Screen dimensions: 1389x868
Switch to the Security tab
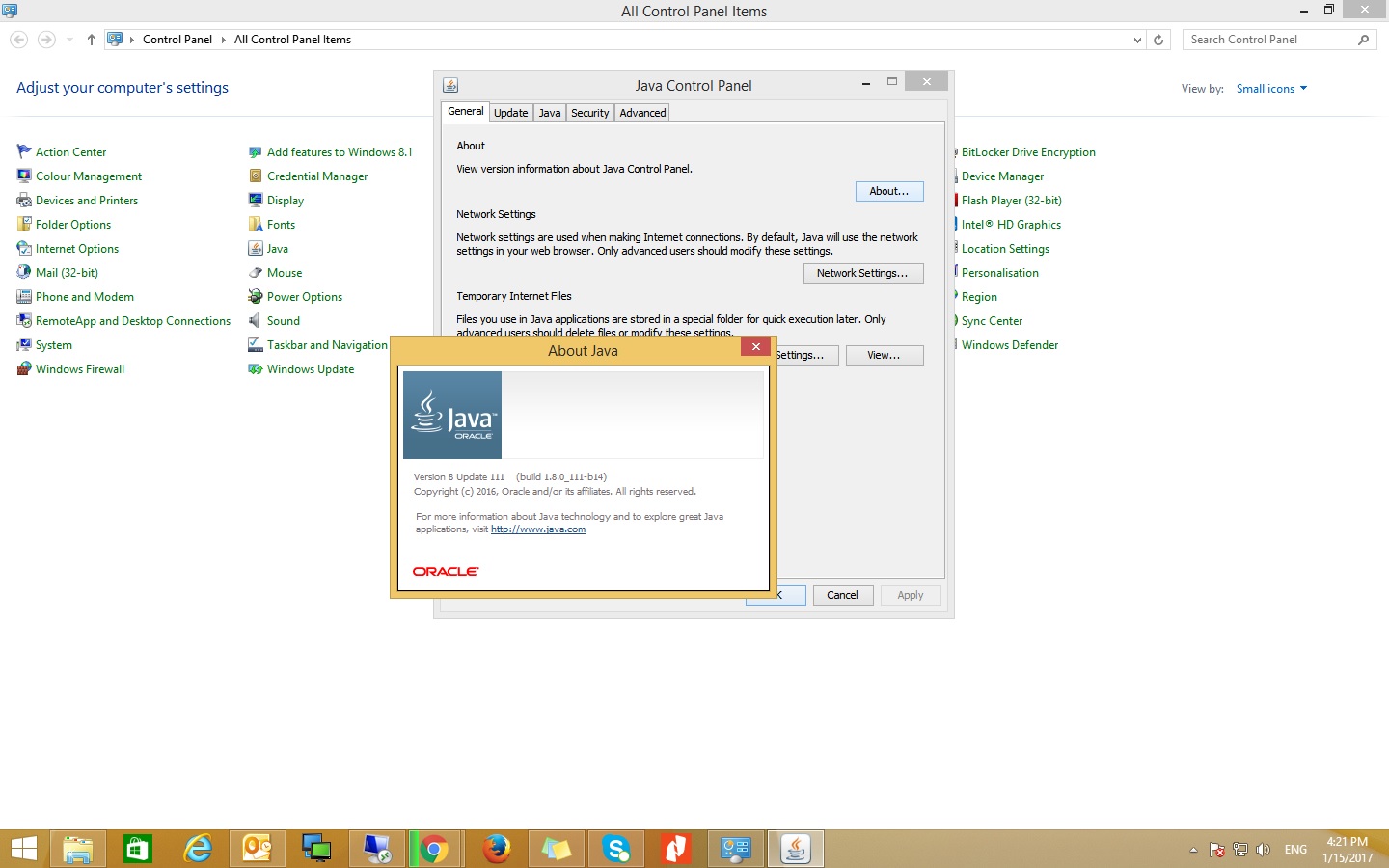tap(589, 113)
